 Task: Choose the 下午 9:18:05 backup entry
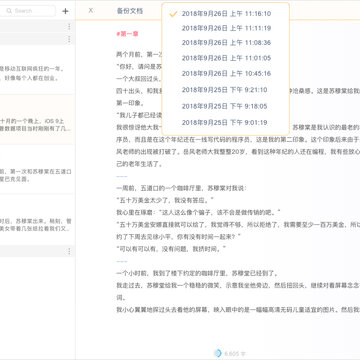point(226,106)
